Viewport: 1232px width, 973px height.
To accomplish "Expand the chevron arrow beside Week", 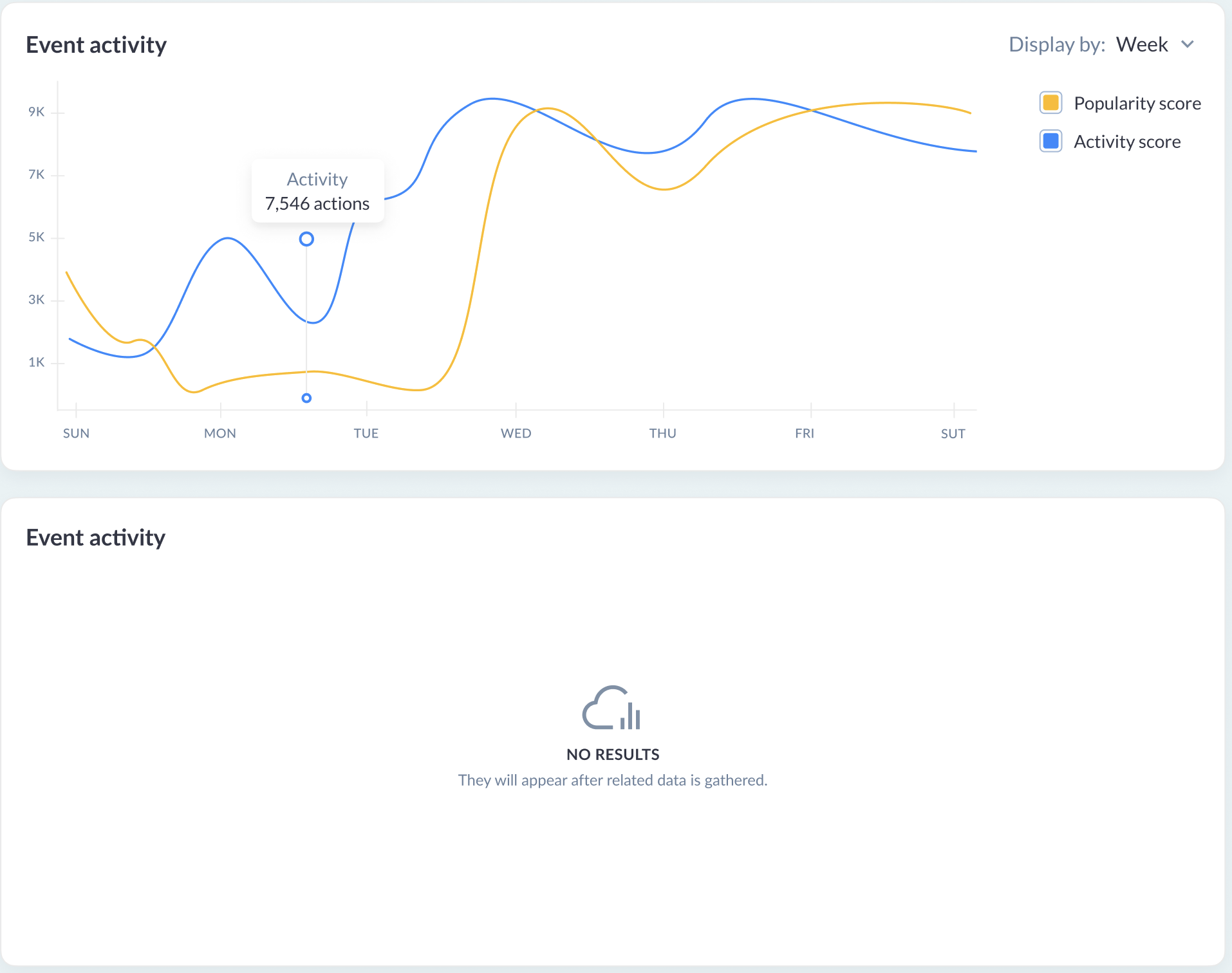I will 1188,44.
